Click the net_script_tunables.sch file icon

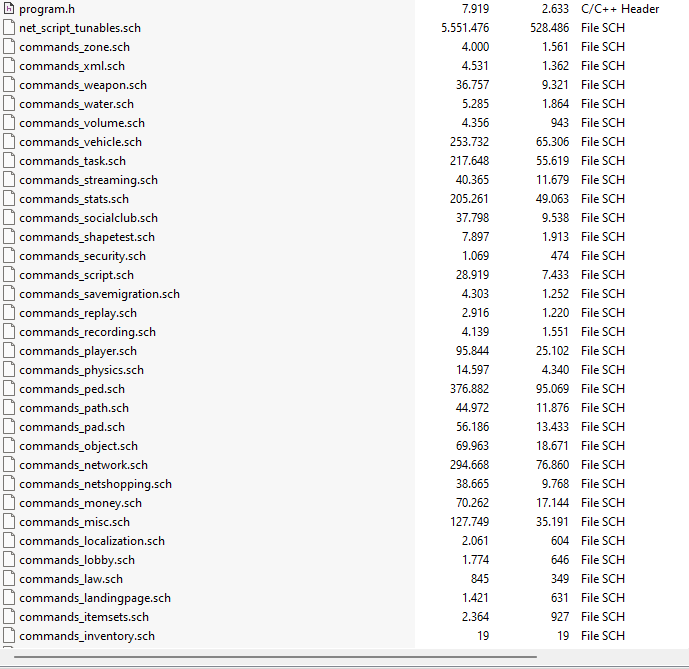click(x=9, y=28)
